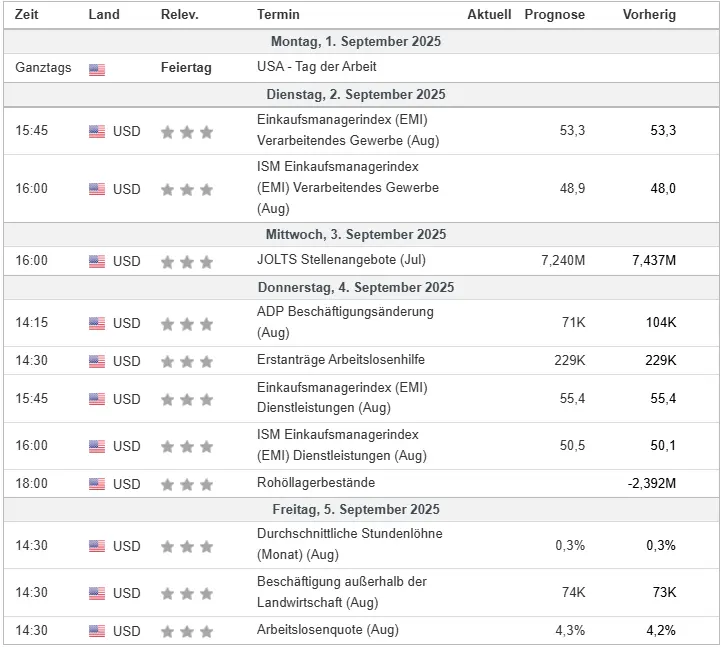Open the USA - Tag der Arbeit event

coord(317,67)
